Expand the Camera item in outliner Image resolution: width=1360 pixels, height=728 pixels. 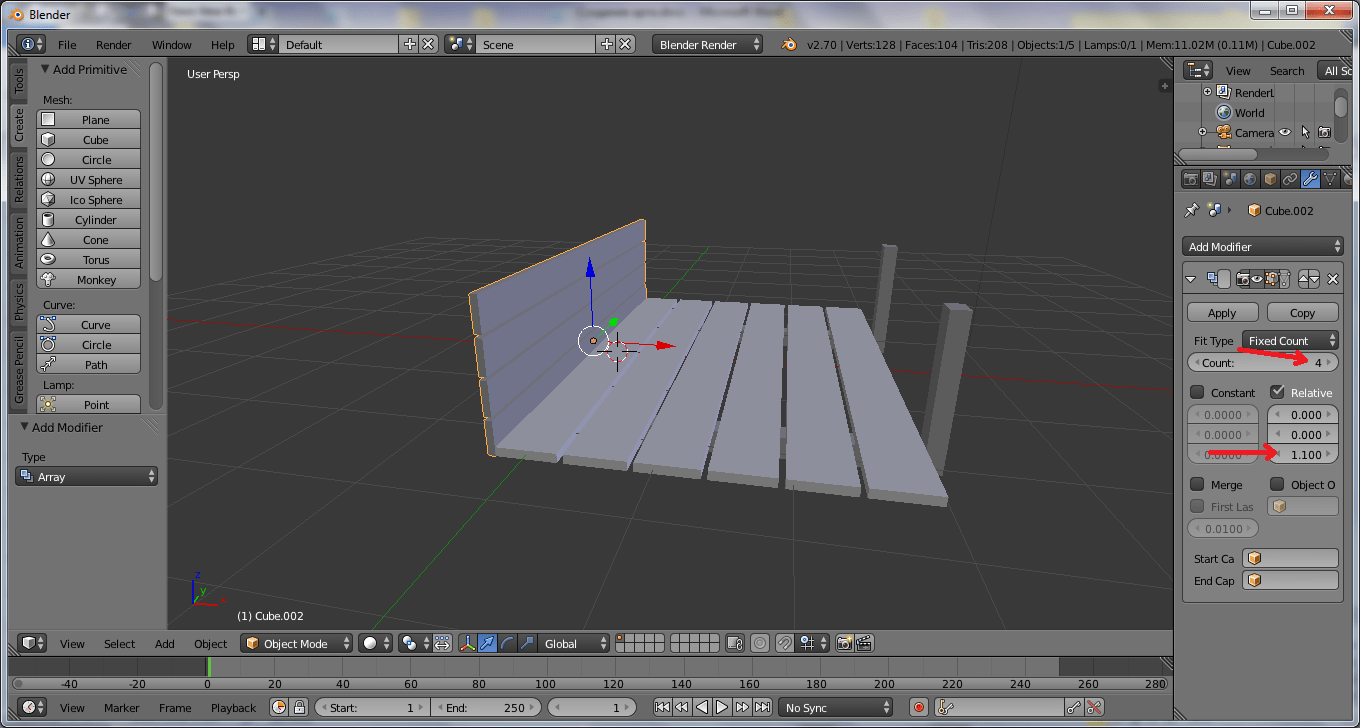point(1202,132)
